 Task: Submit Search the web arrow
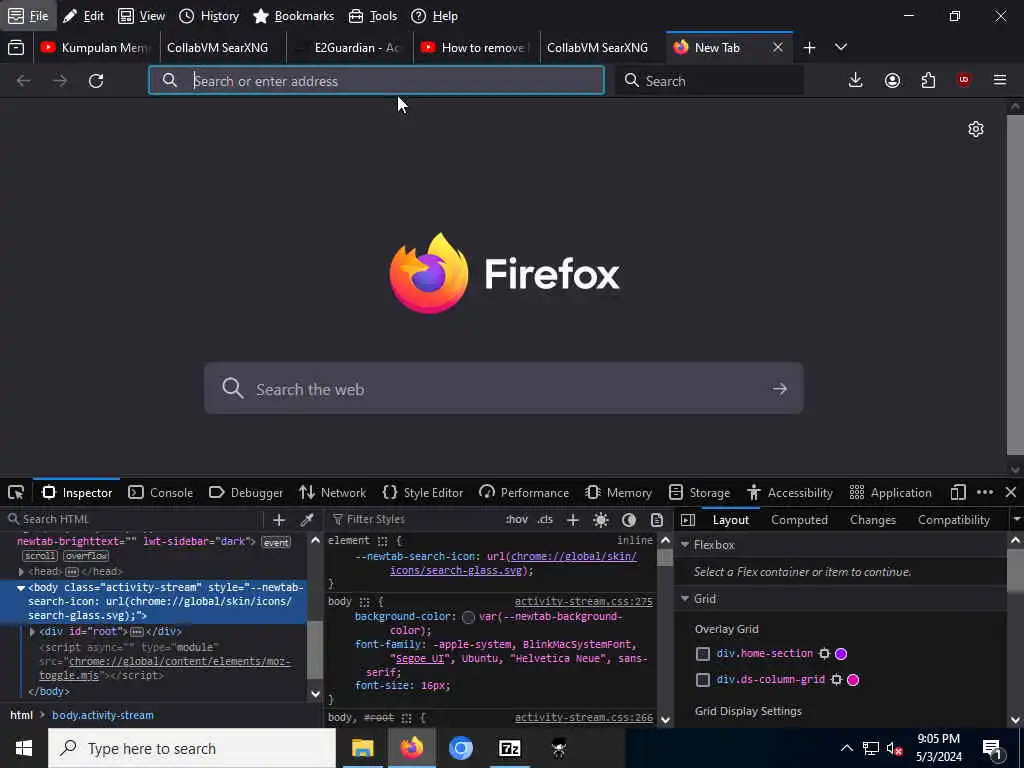point(780,389)
